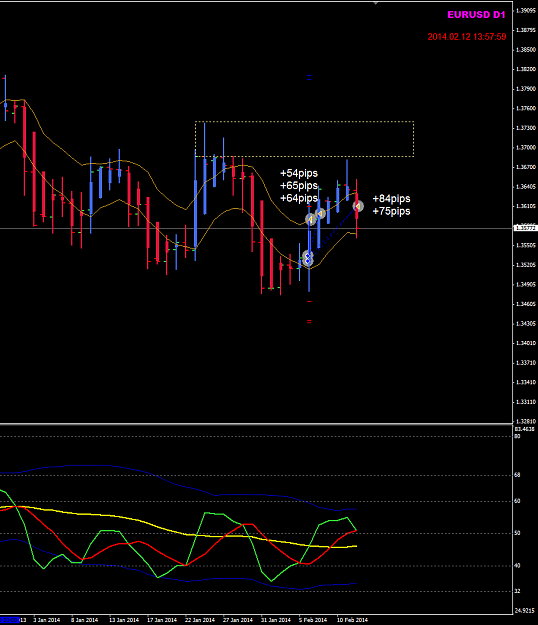Screen dimensions: 538x625
Task: Click the 1.34010 price scale value
Action: pyautogui.click(x=525, y=343)
